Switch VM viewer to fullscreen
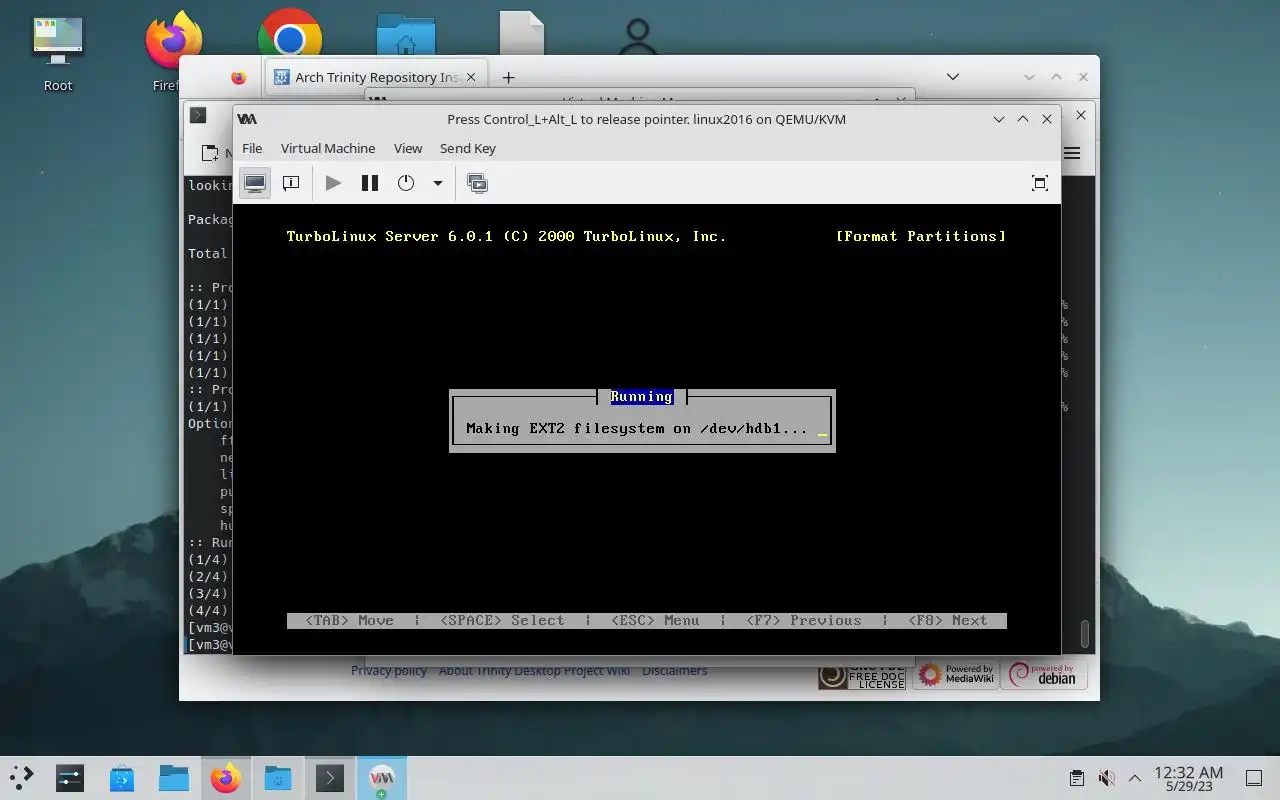 [1040, 183]
